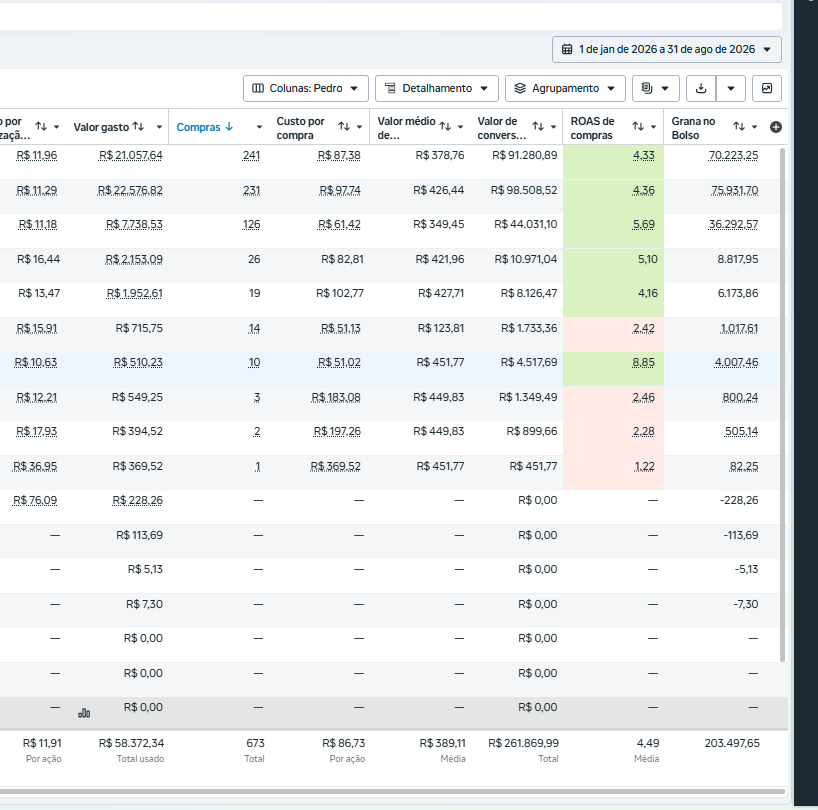Click the add column plus icon
818x810 pixels.
click(776, 127)
